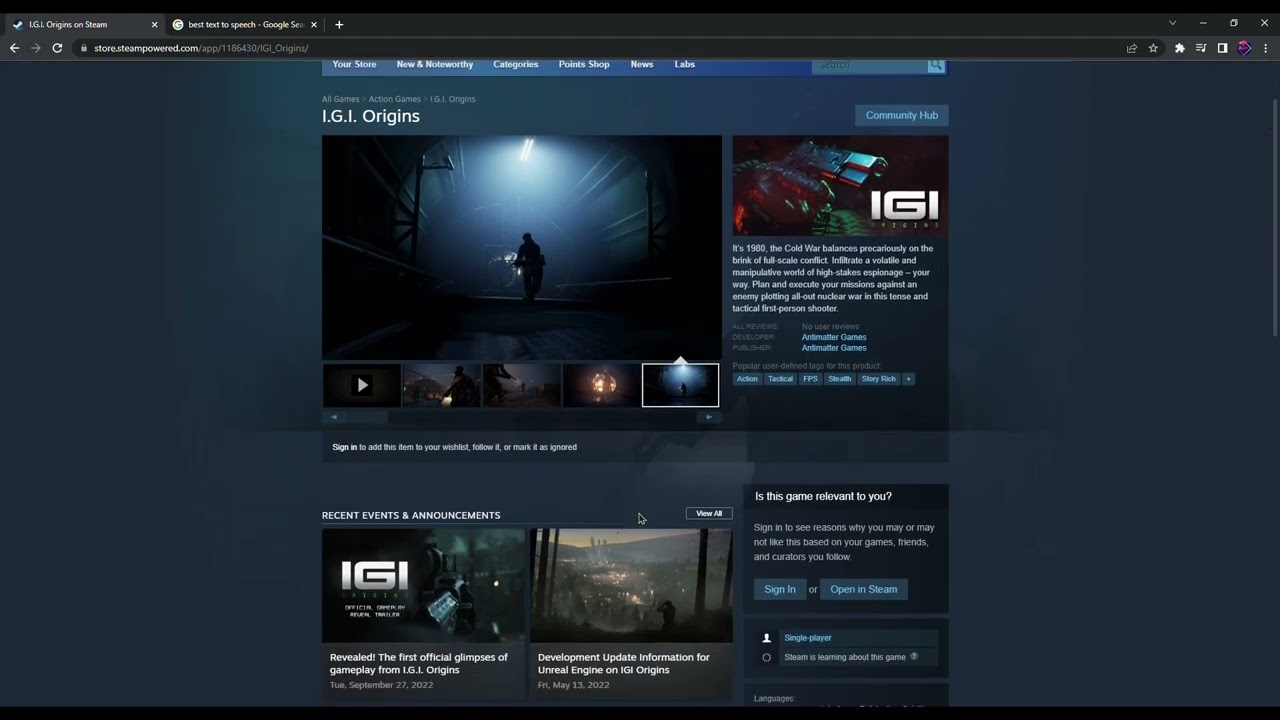Share this page via the share icon

[x=1132, y=48]
